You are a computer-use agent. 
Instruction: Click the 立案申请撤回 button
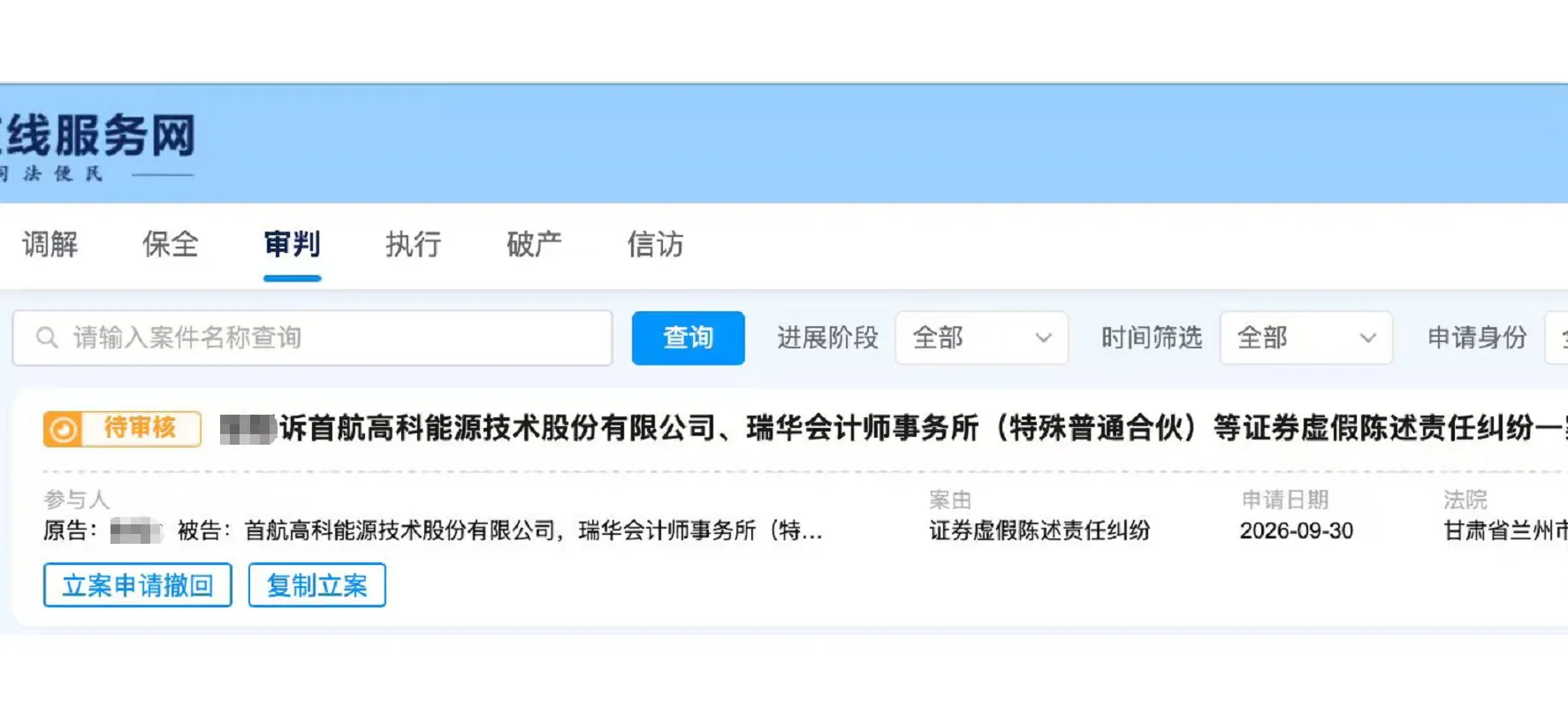pyautogui.click(x=138, y=585)
